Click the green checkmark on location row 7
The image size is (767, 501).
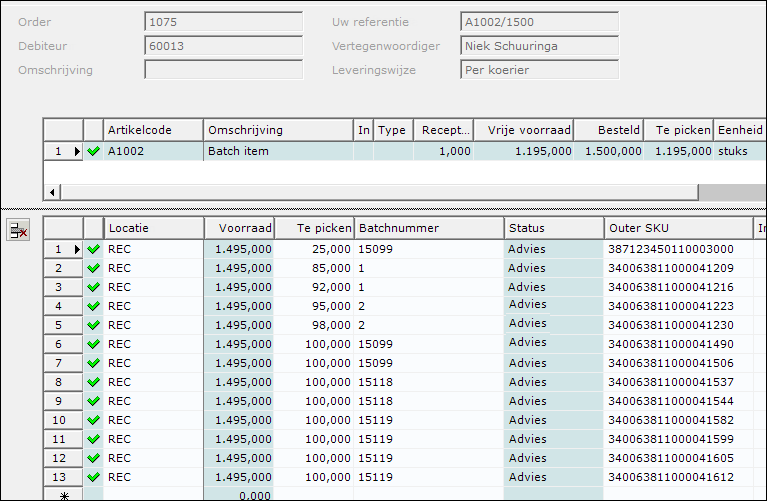tap(93, 364)
